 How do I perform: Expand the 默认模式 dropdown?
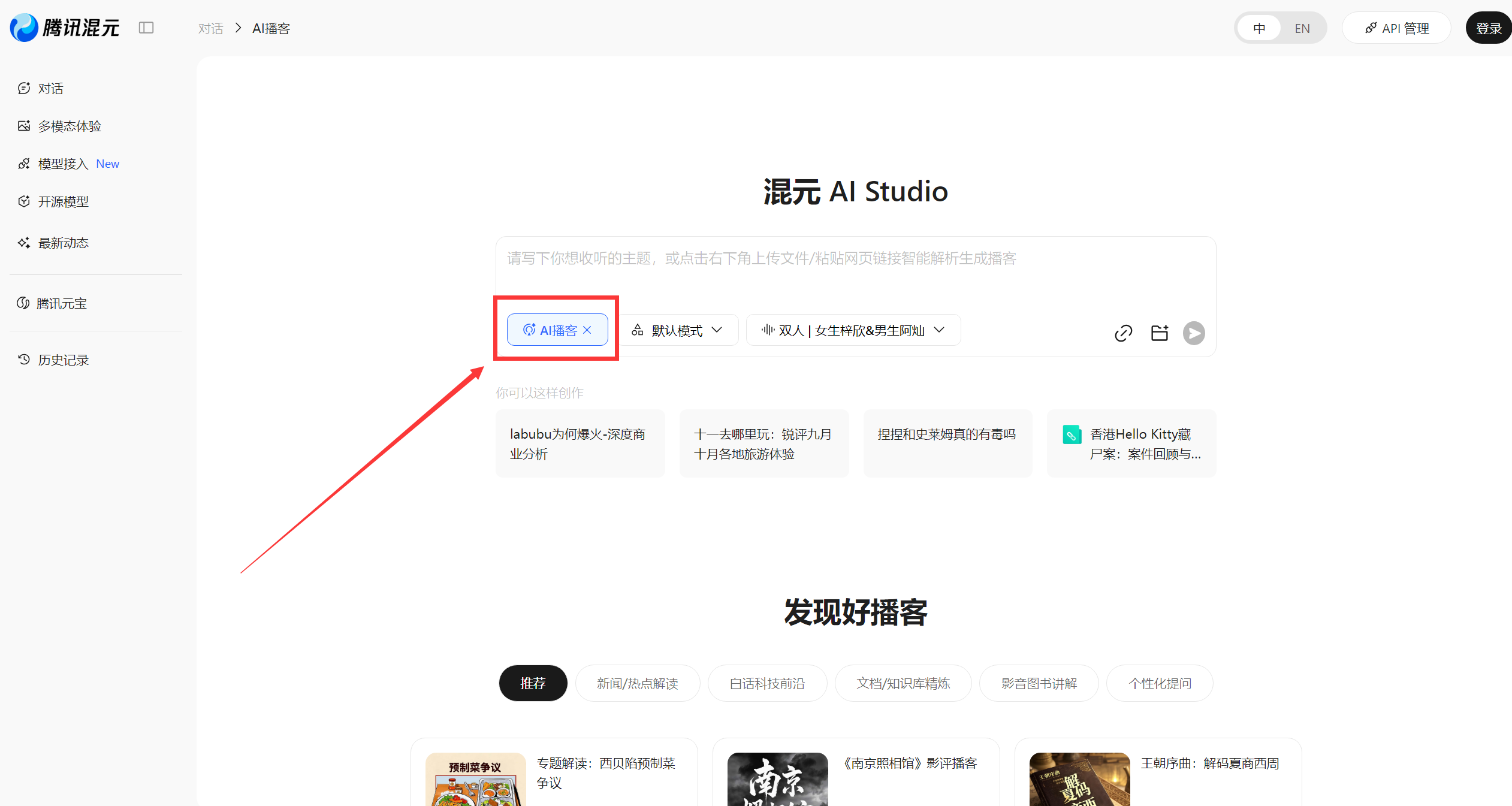[x=678, y=330]
